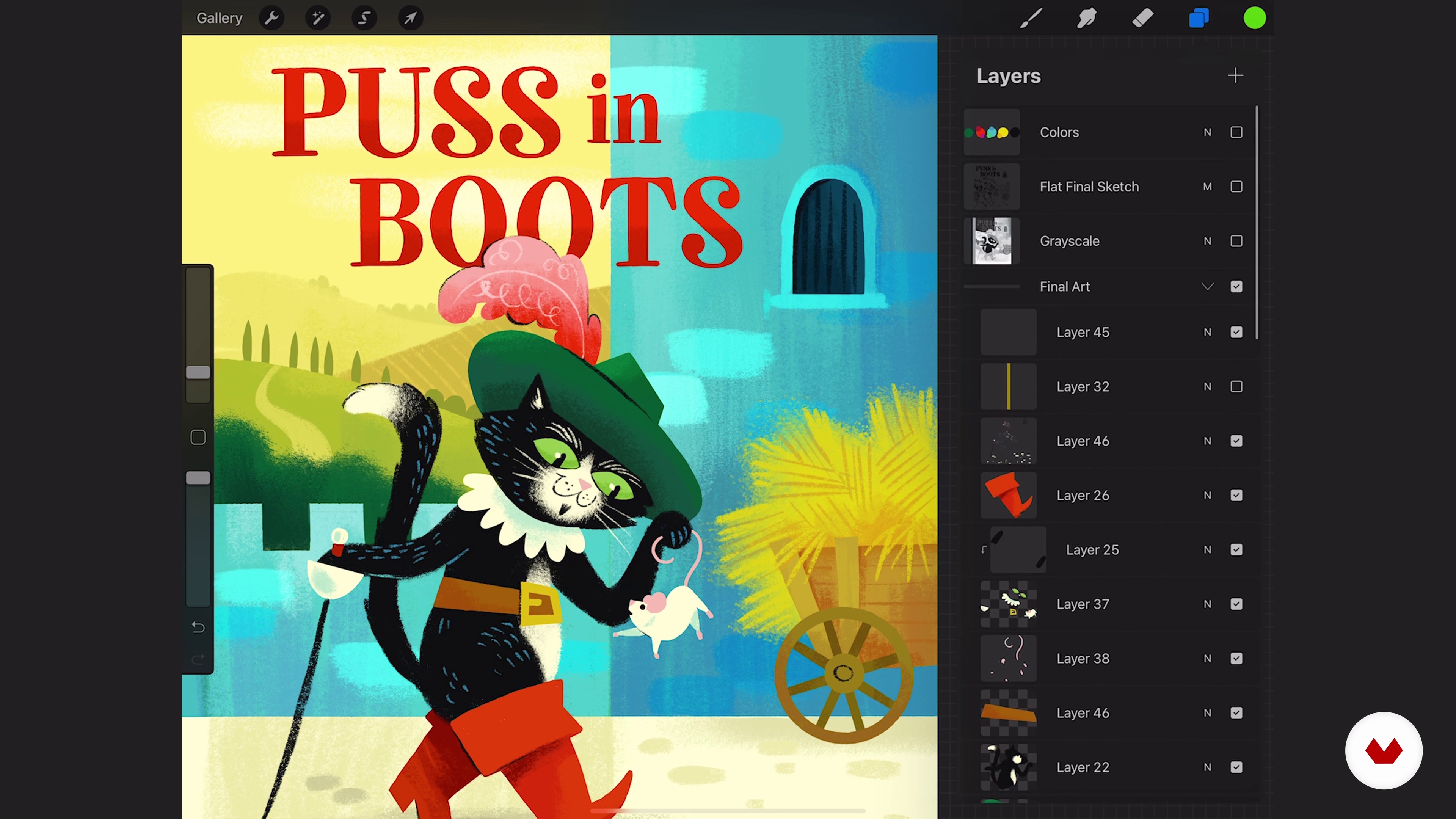Hide Layer 26
This screenshot has height=819, width=1456.
(x=1236, y=496)
